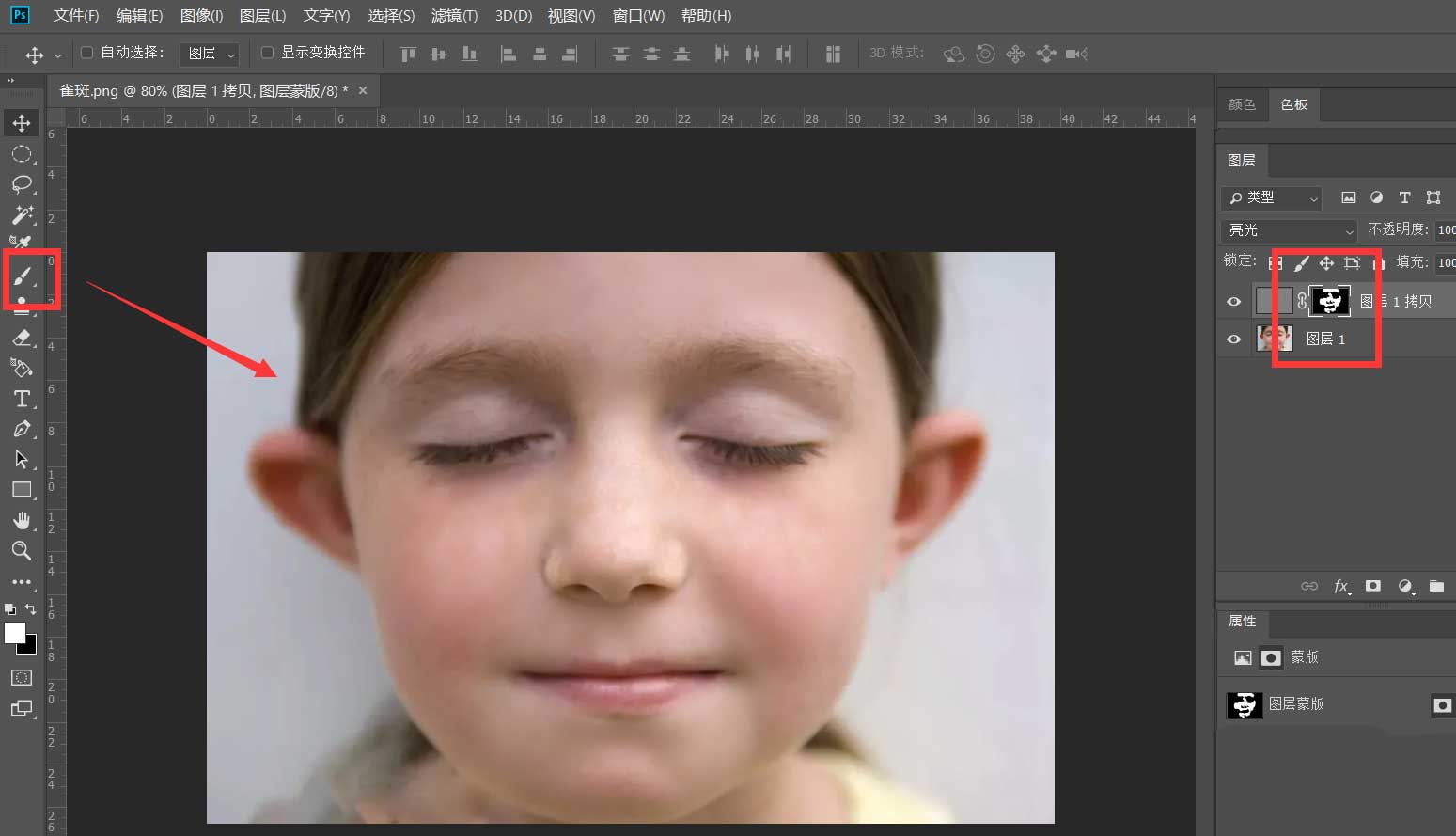Open the 图像(I) menu

click(x=201, y=16)
